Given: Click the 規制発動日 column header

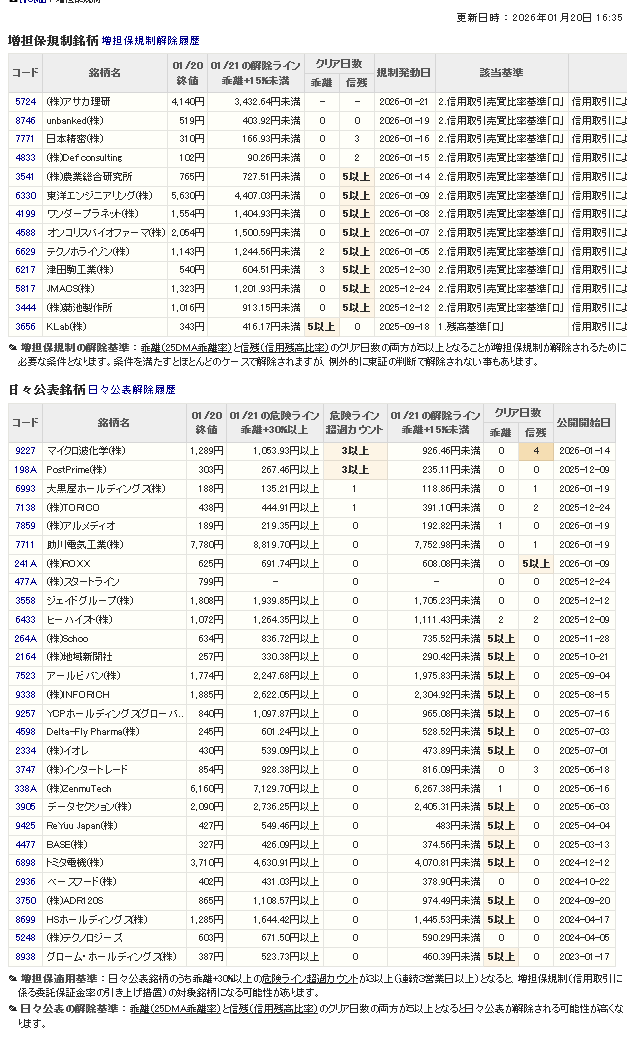Looking at the screenshot, I should (x=404, y=73).
